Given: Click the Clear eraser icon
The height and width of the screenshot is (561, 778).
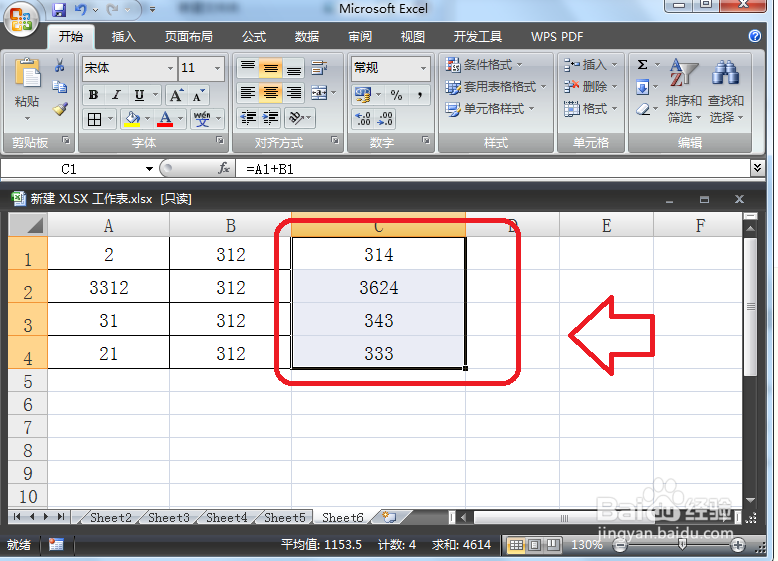Looking at the screenshot, I should (x=643, y=109).
